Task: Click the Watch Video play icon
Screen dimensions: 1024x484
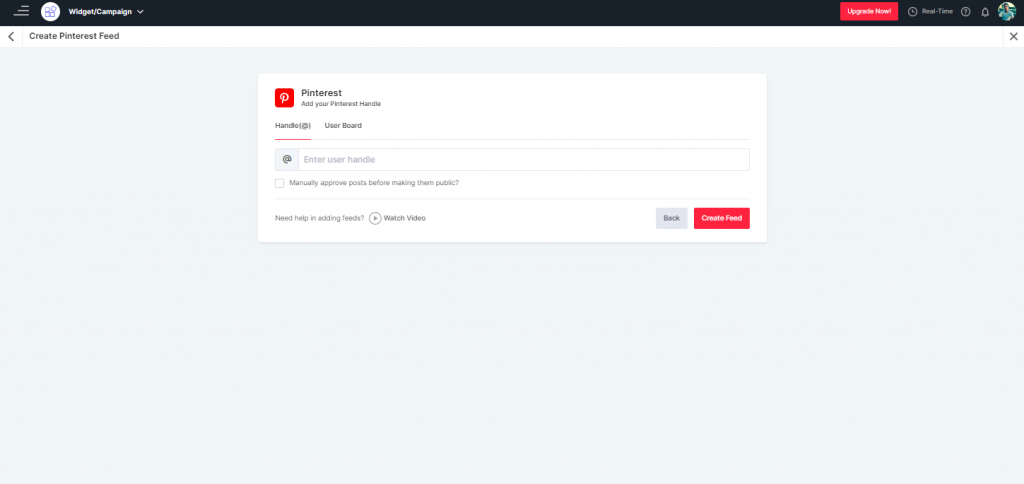Action: tap(375, 218)
